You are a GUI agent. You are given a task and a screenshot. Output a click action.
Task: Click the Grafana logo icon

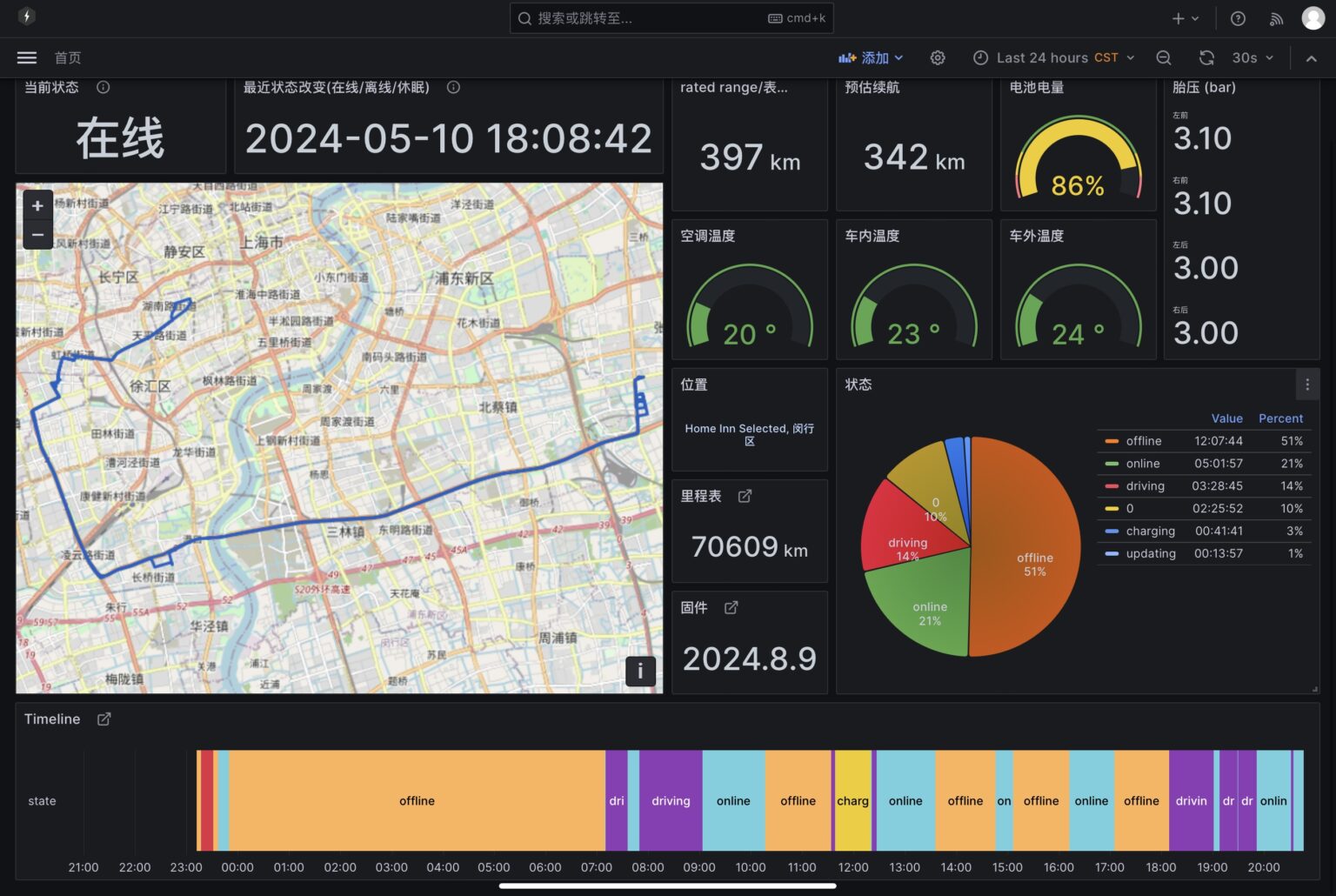27,17
